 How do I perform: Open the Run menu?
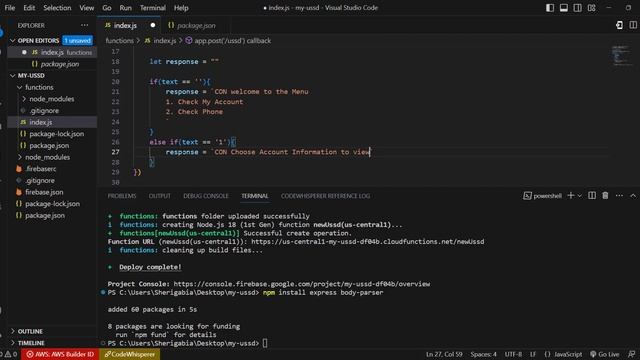126,8
